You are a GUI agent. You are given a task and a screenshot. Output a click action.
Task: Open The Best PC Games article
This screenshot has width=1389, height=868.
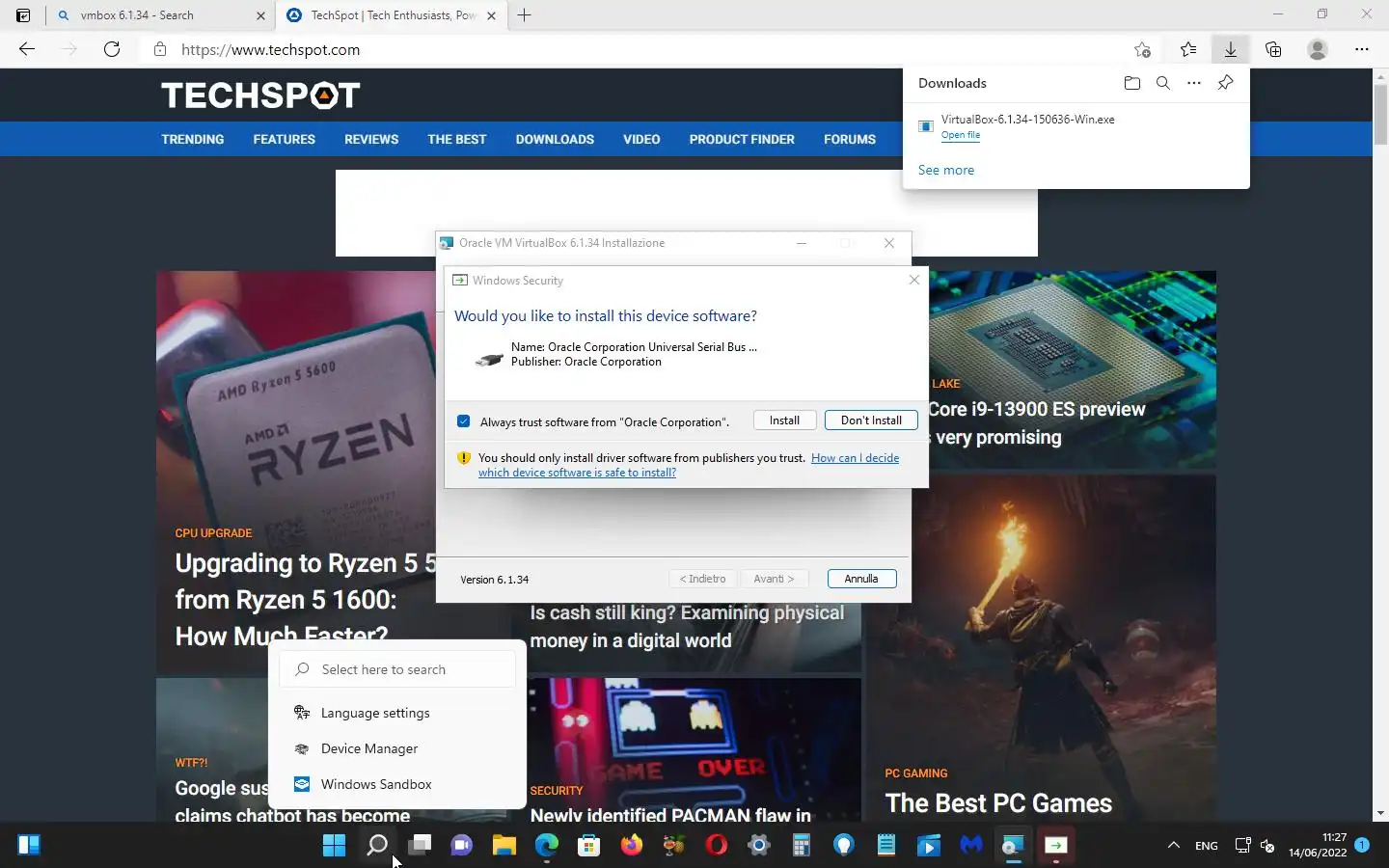tap(998, 803)
